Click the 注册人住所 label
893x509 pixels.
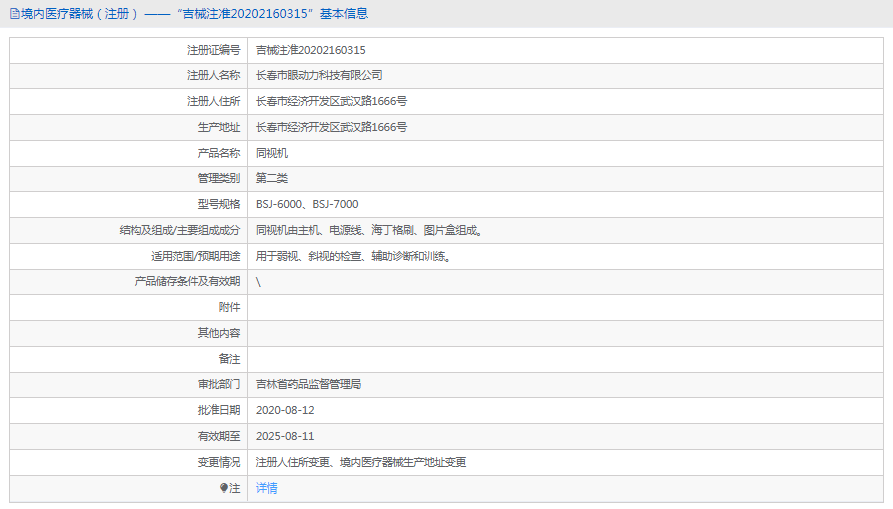tap(214, 101)
